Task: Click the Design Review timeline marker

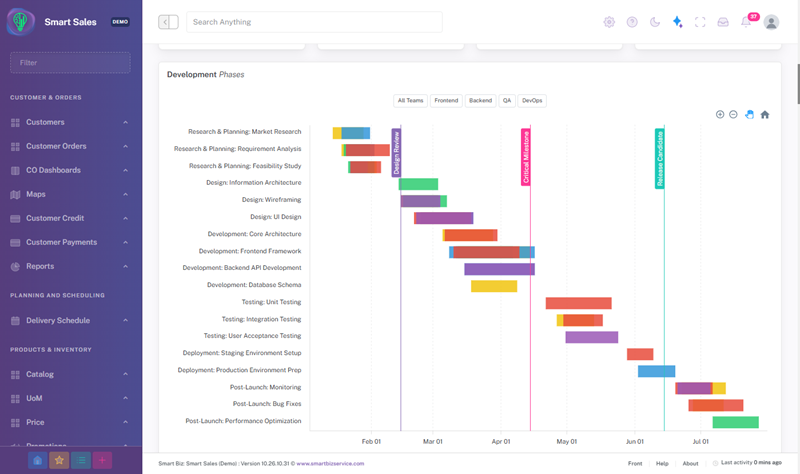Action: click(396, 153)
